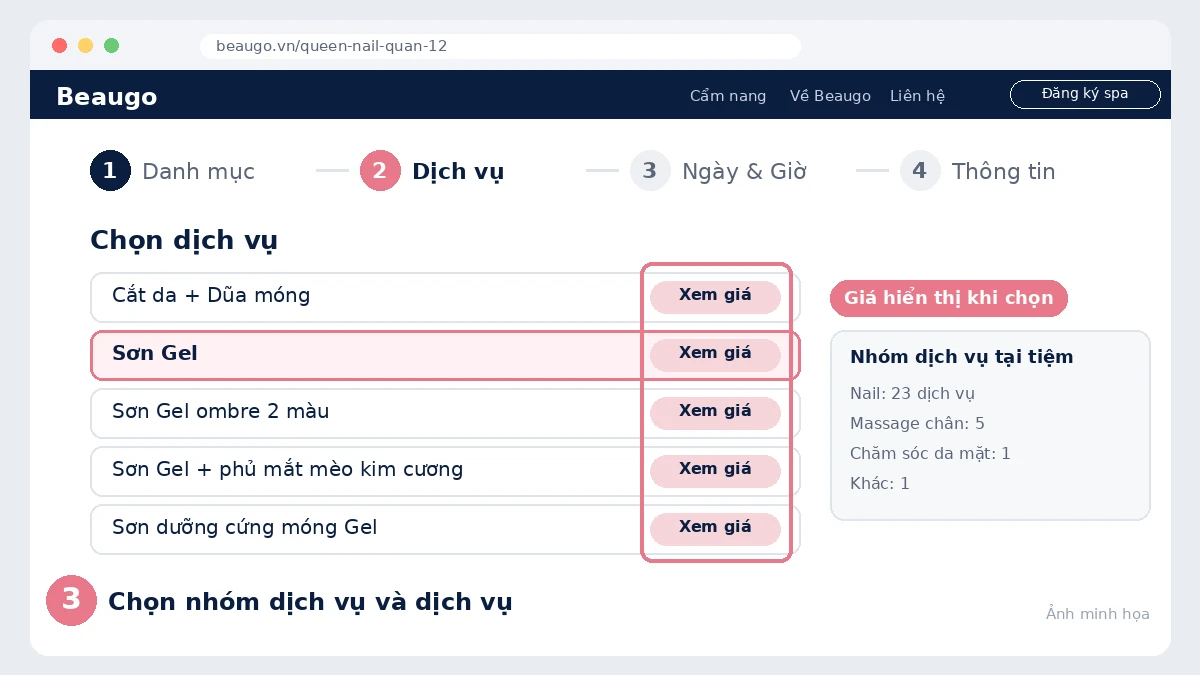The height and width of the screenshot is (675, 1200).
Task: Click Massage chân: 5 group
Action: tap(917, 424)
